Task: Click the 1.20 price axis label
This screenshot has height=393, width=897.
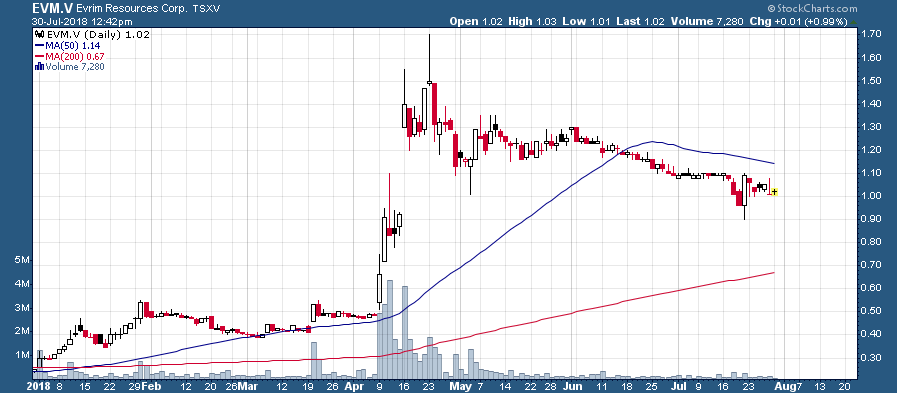Action: click(x=871, y=150)
